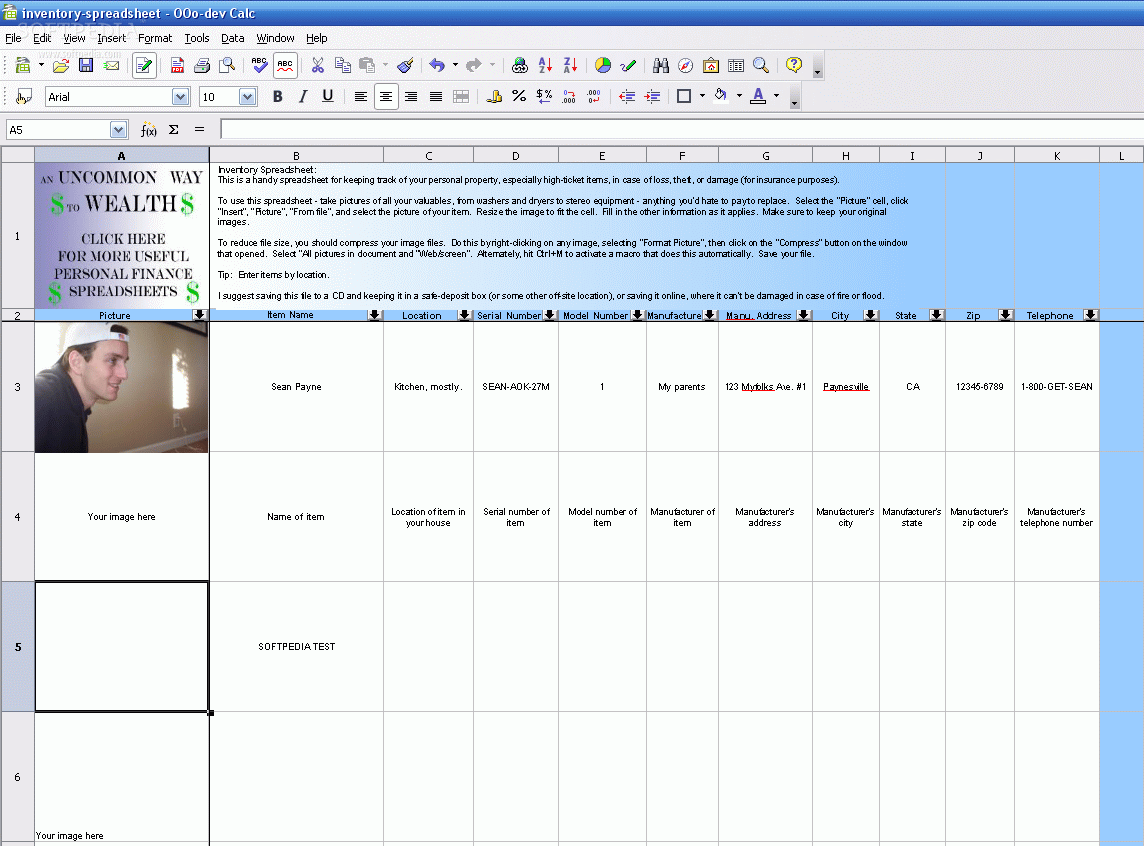Toggle Underline formatting
1144x846 pixels.
point(328,96)
